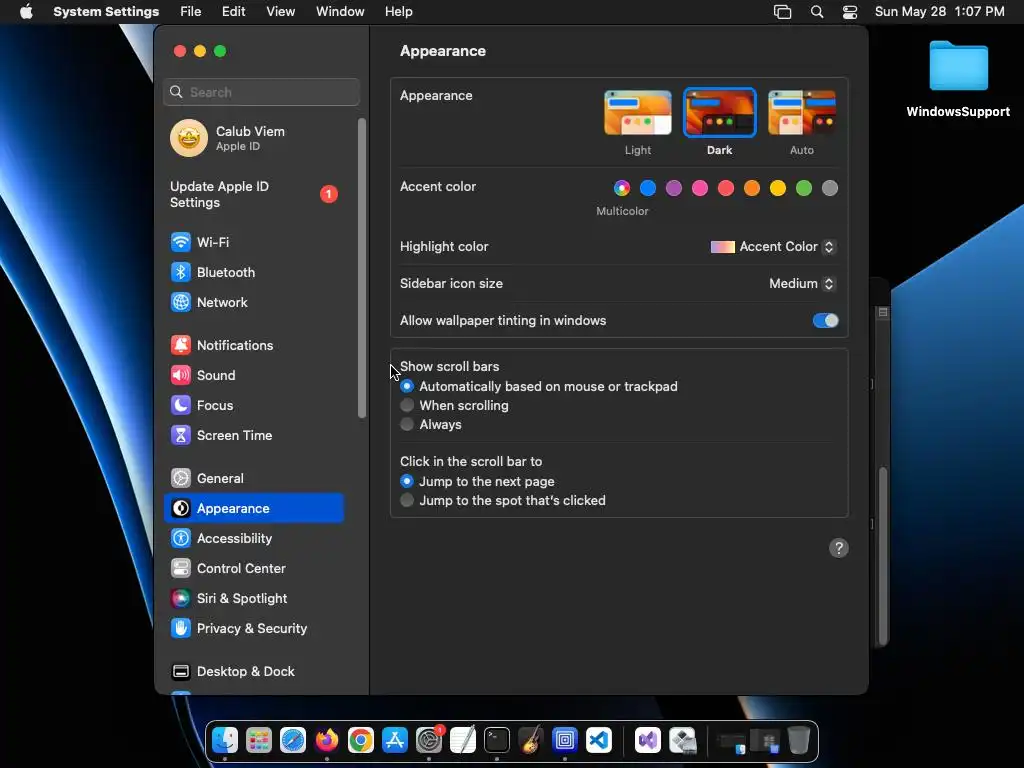This screenshot has width=1024, height=768.
Task: Open Control Center in menu bar
Action: coord(850,12)
